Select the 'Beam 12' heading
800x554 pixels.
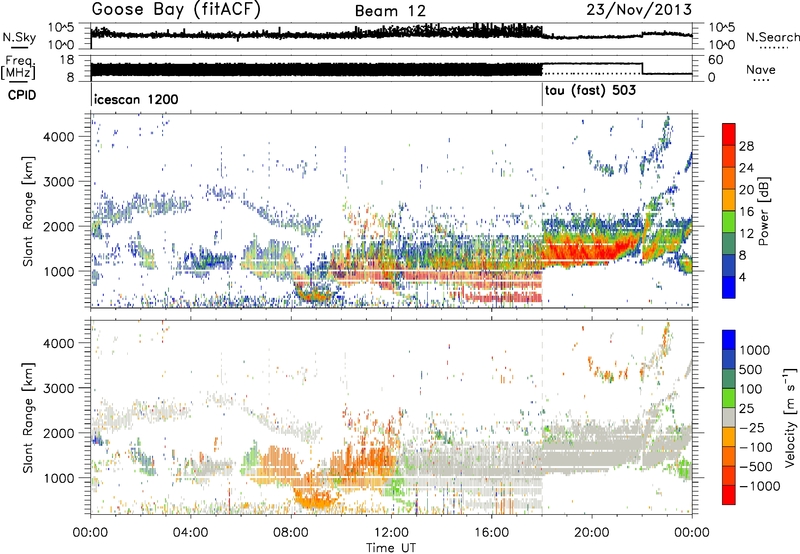click(x=390, y=11)
